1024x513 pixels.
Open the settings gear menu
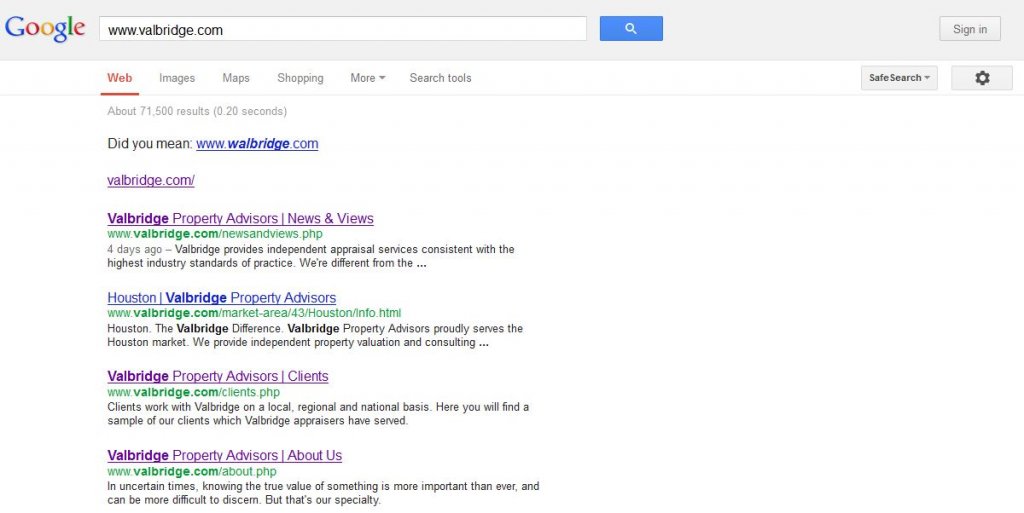[982, 78]
